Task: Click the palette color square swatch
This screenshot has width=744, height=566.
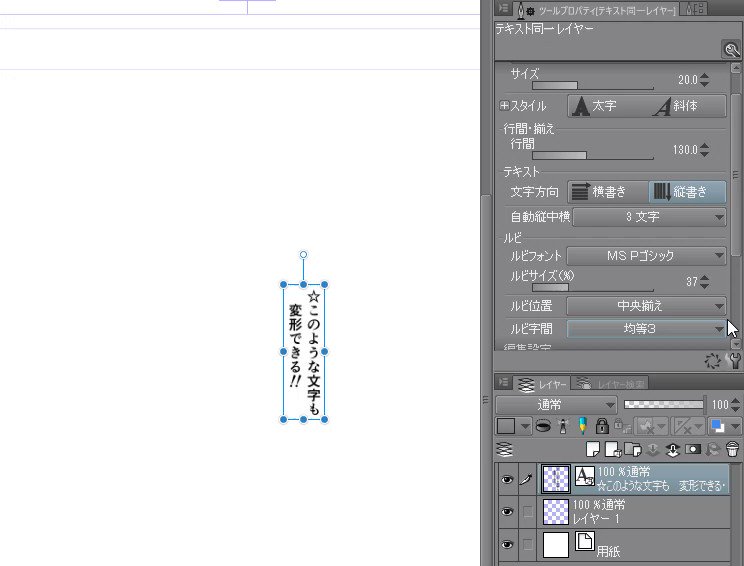Action: pos(506,426)
